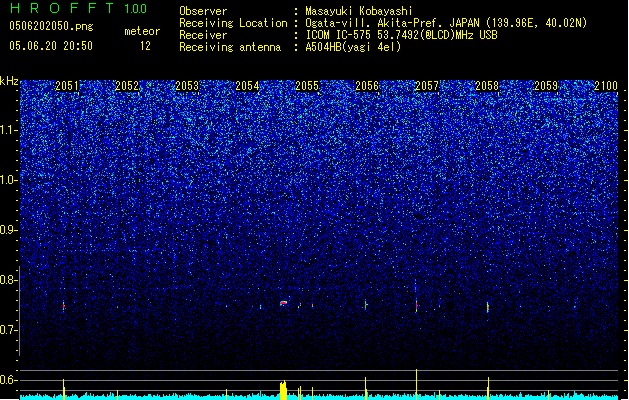This screenshot has height=400, width=629.
Task: Click the 2058 time marker
Action: pos(487,86)
